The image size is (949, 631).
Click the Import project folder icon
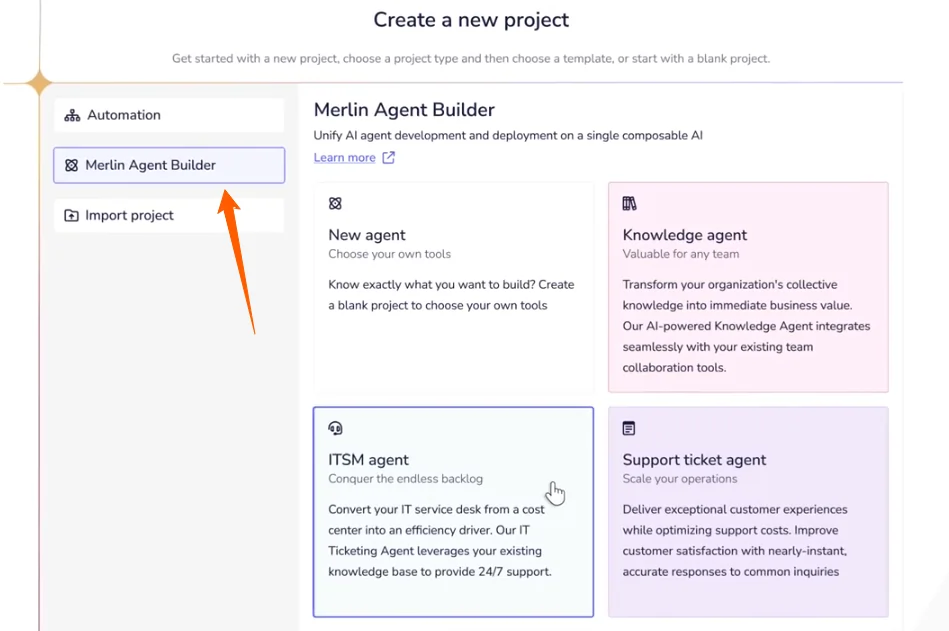pos(72,216)
